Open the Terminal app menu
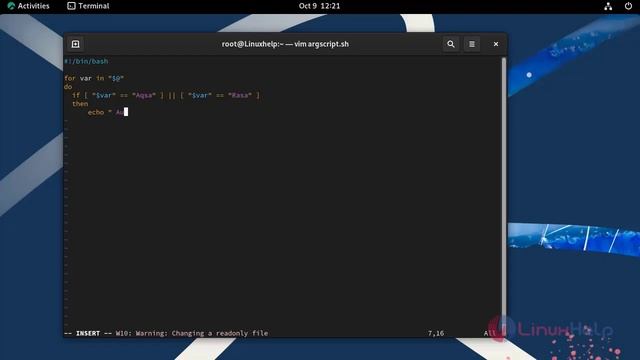Image resolution: width=640 pixels, height=360 pixels. (x=88, y=6)
